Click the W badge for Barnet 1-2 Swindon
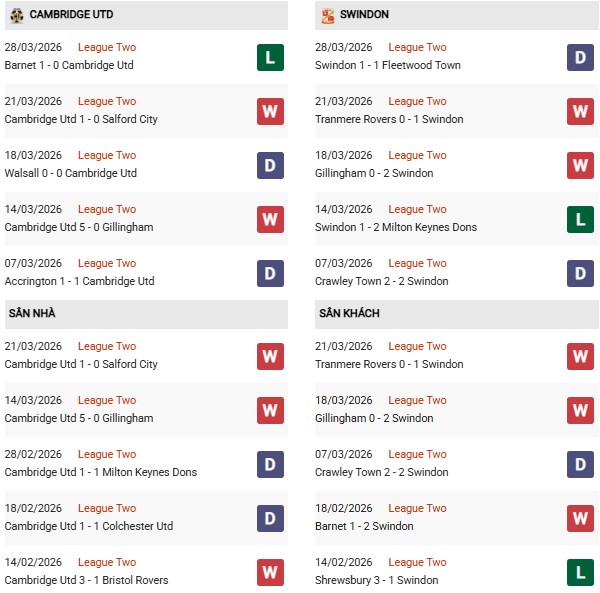600x593 pixels. [x=581, y=518]
